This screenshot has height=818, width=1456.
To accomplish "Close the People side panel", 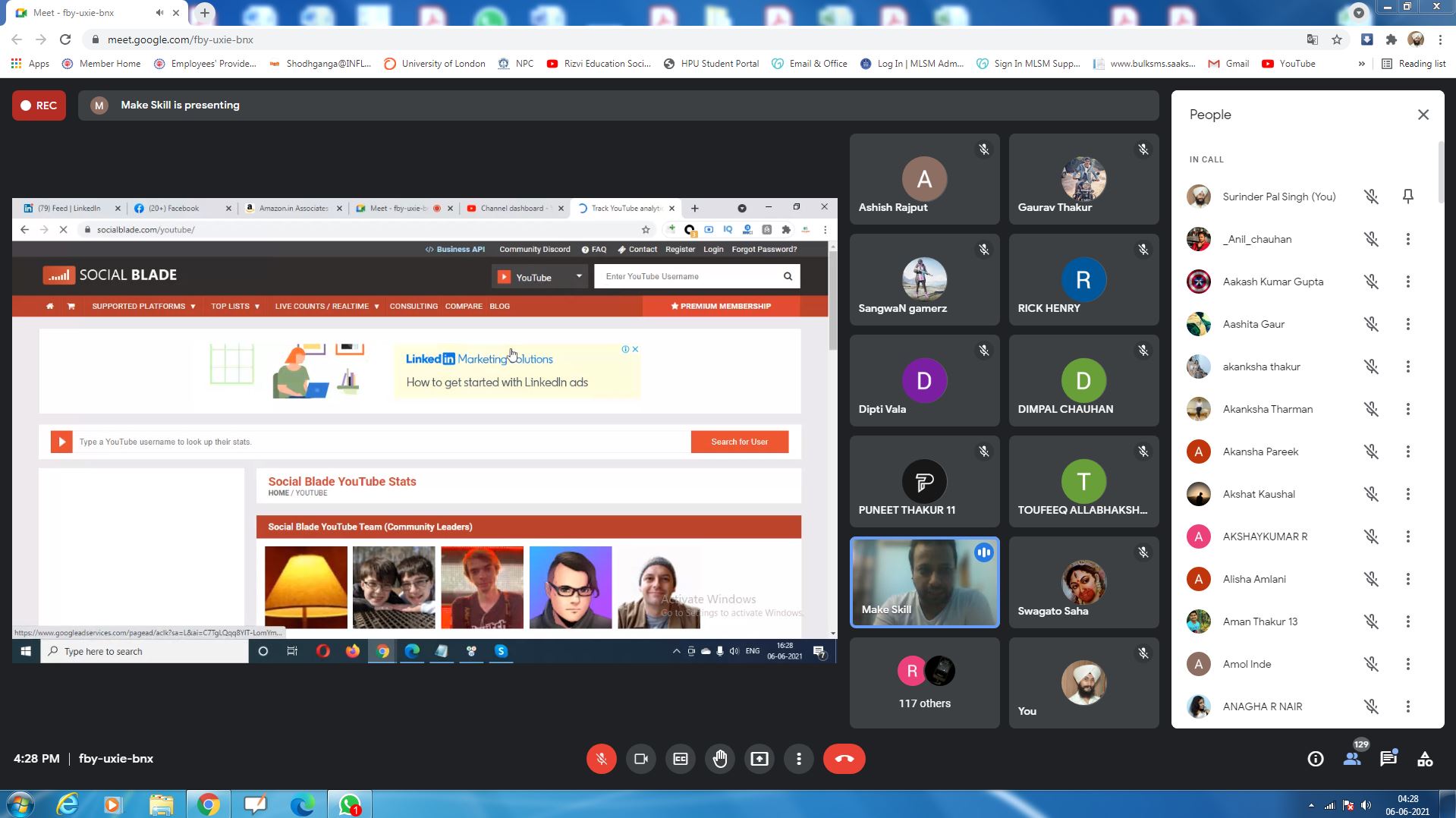I will [1423, 115].
